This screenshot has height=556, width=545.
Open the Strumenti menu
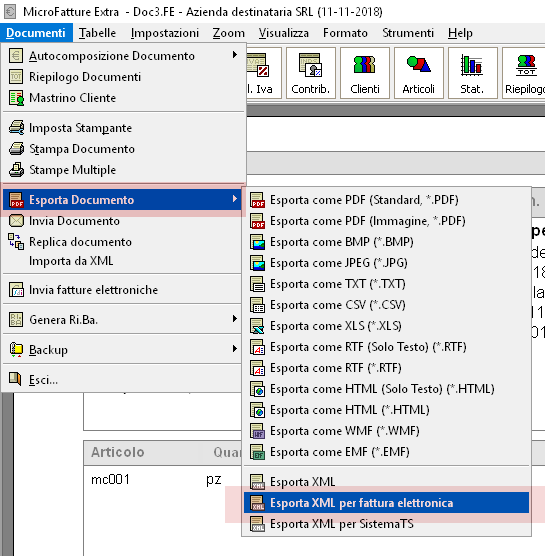tap(408, 33)
